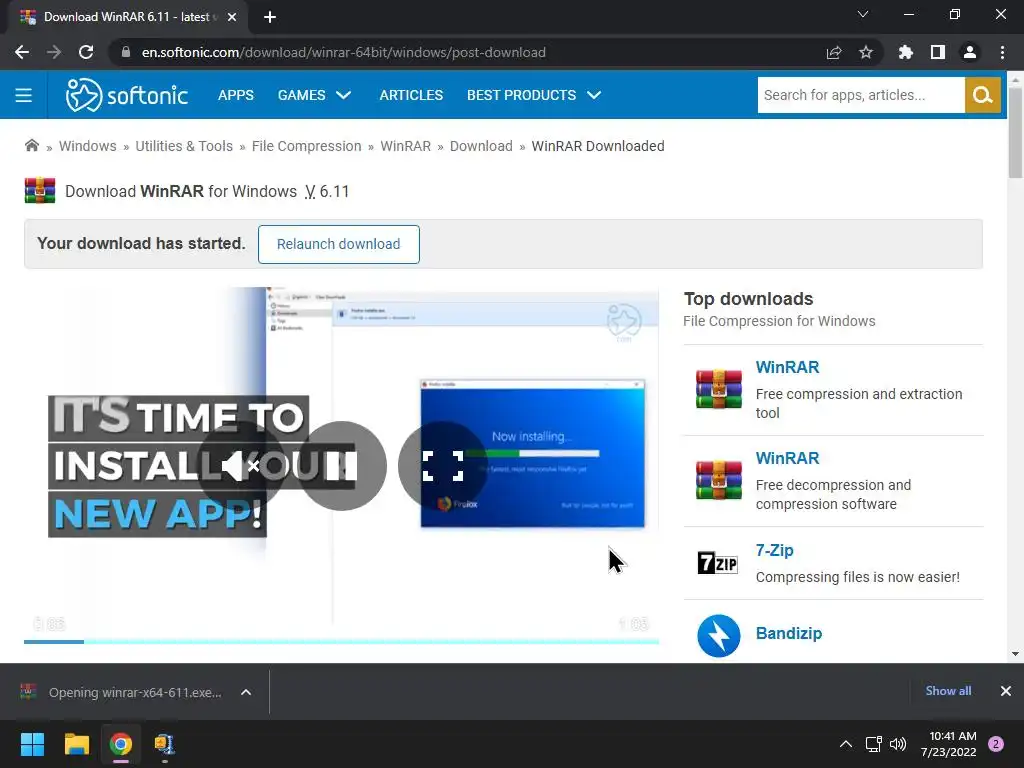Click the site lock icon in the address bar
The height and width of the screenshot is (768, 1024).
[x=126, y=52]
